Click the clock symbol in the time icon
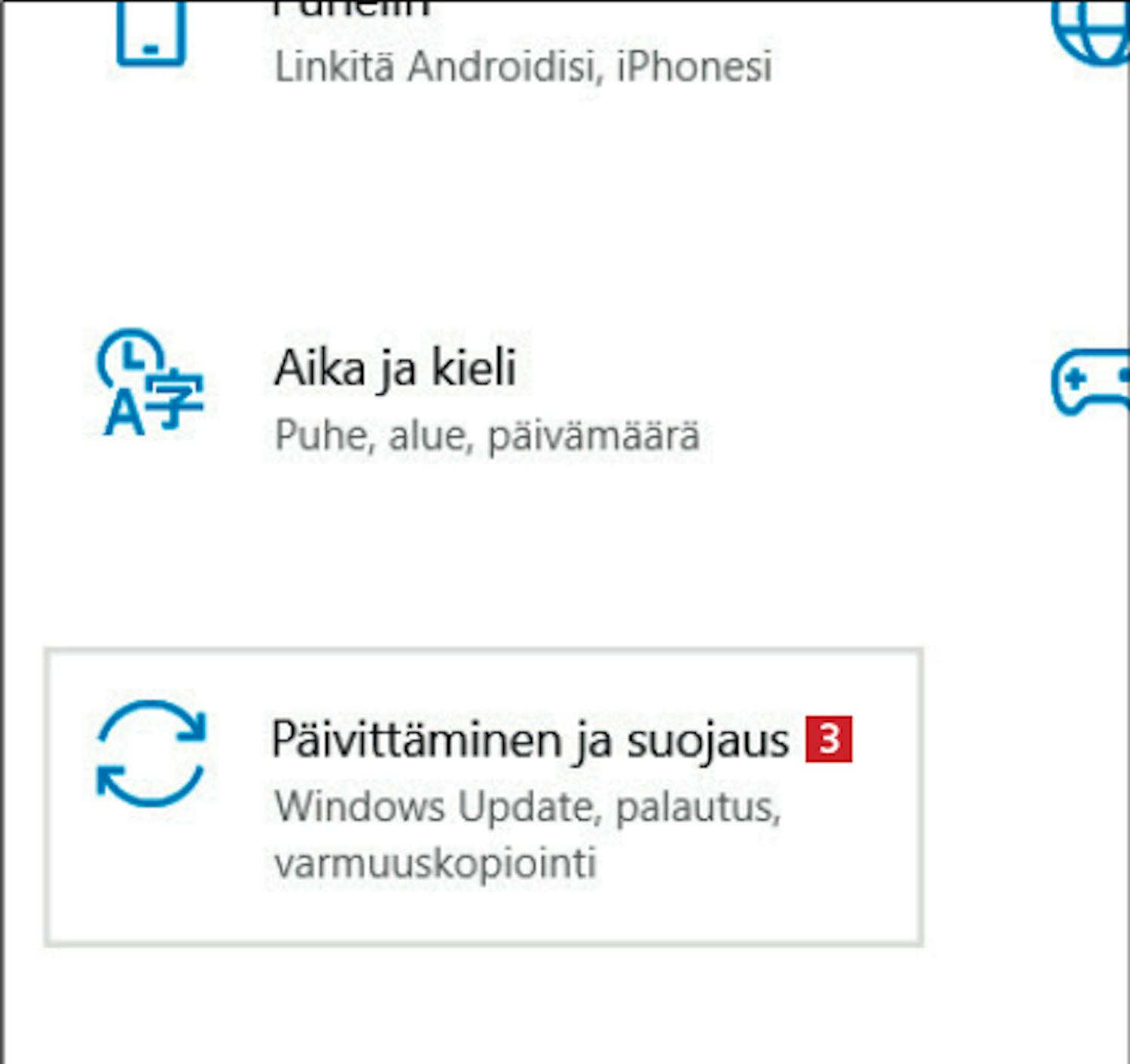Viewport: 1130px width, 1064px height. [130, 357]
